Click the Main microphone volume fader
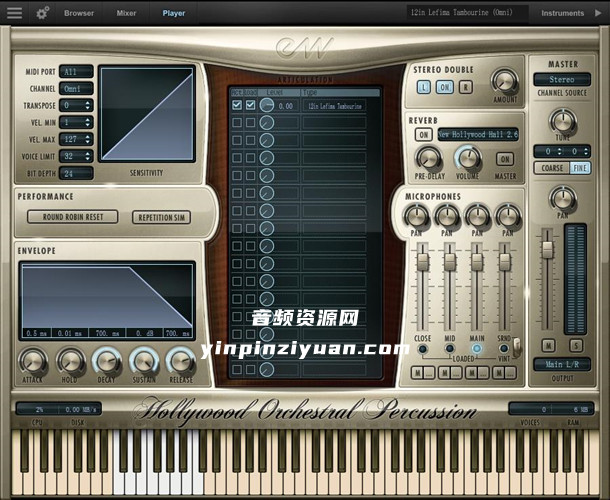610x500 pixels. click(477, 261)
